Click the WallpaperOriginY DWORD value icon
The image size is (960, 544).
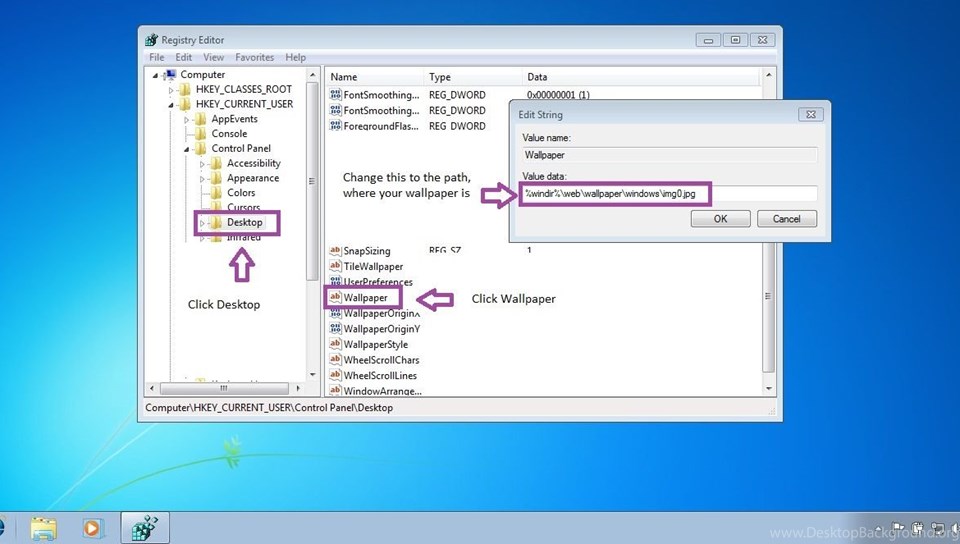click(335, 329)
